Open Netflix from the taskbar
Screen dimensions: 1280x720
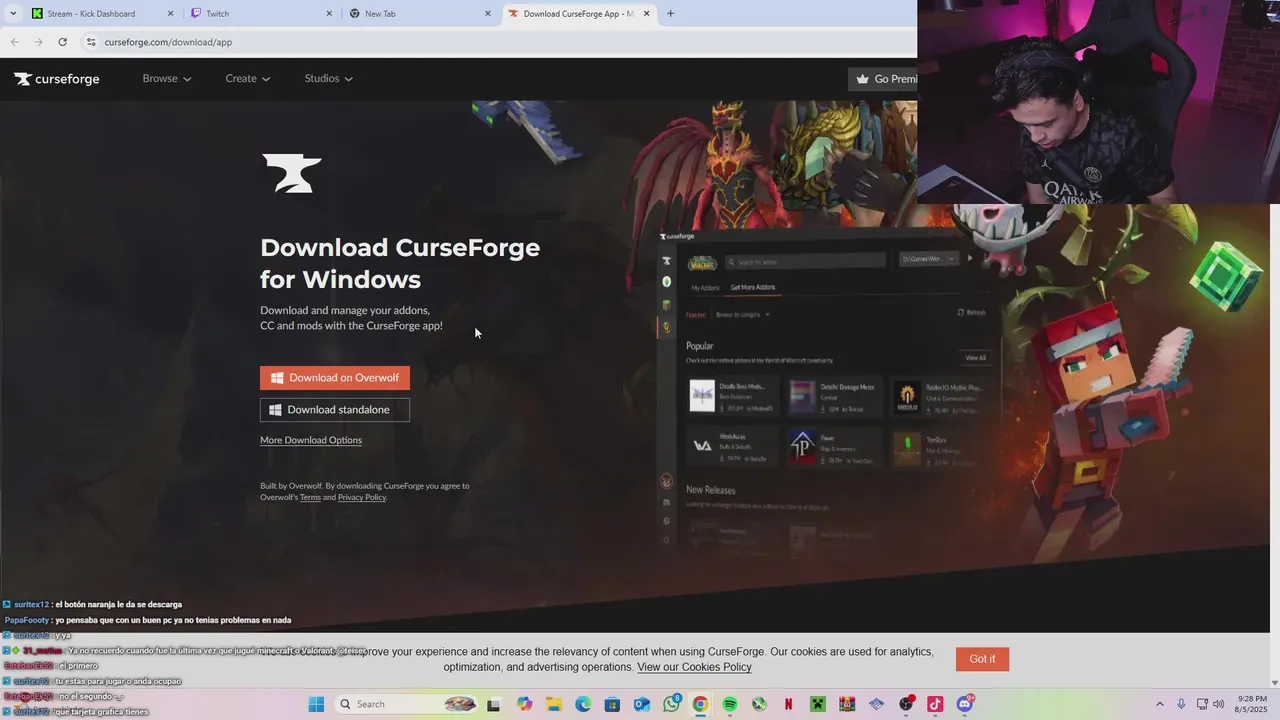(788, 704)
